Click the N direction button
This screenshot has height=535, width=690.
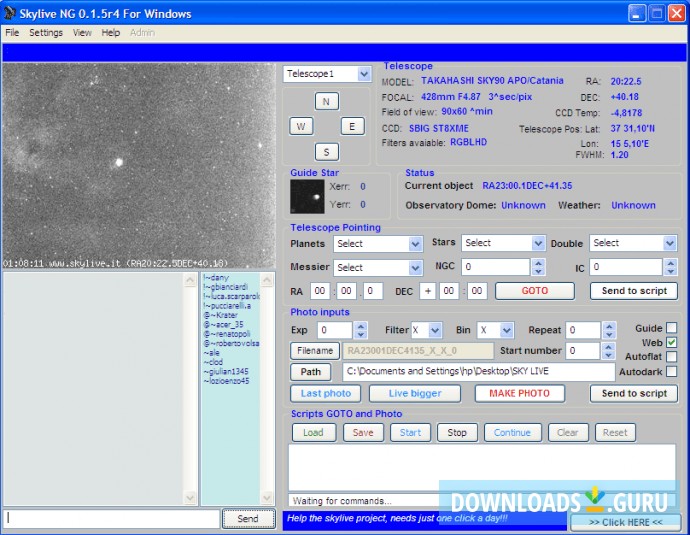click(x=327, y=101)
